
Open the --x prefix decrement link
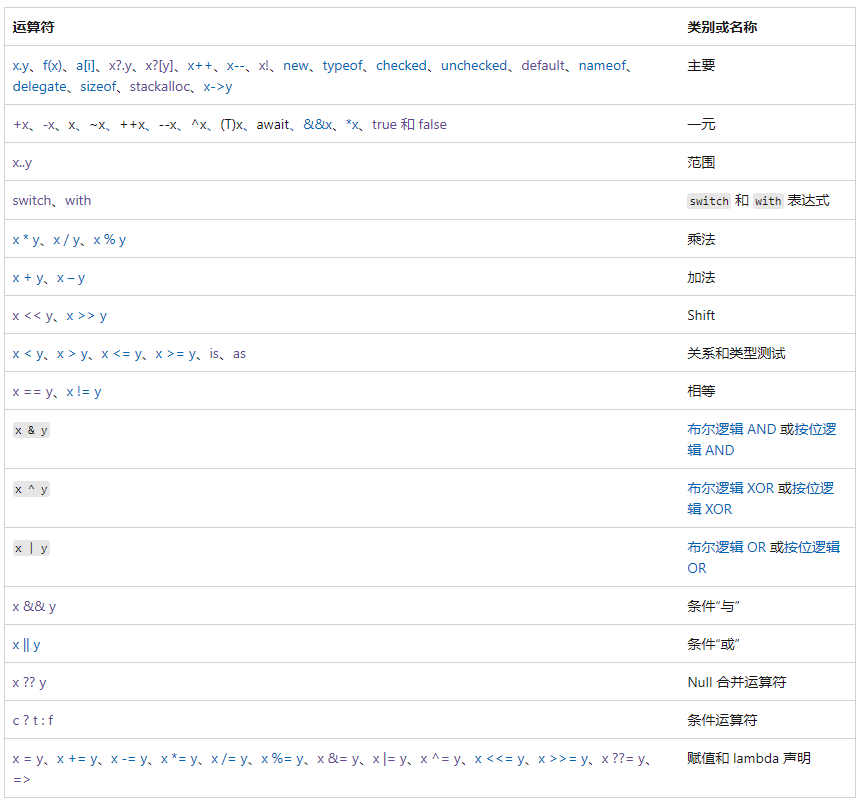tap(168, 125)
